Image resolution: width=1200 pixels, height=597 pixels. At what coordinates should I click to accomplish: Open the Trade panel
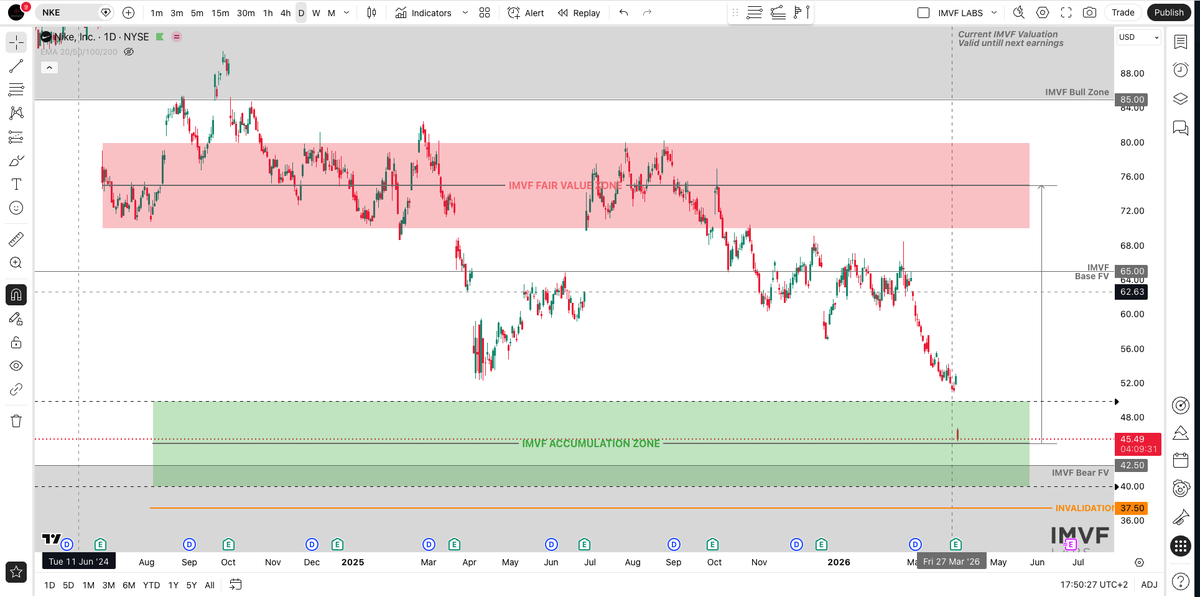1123,13
